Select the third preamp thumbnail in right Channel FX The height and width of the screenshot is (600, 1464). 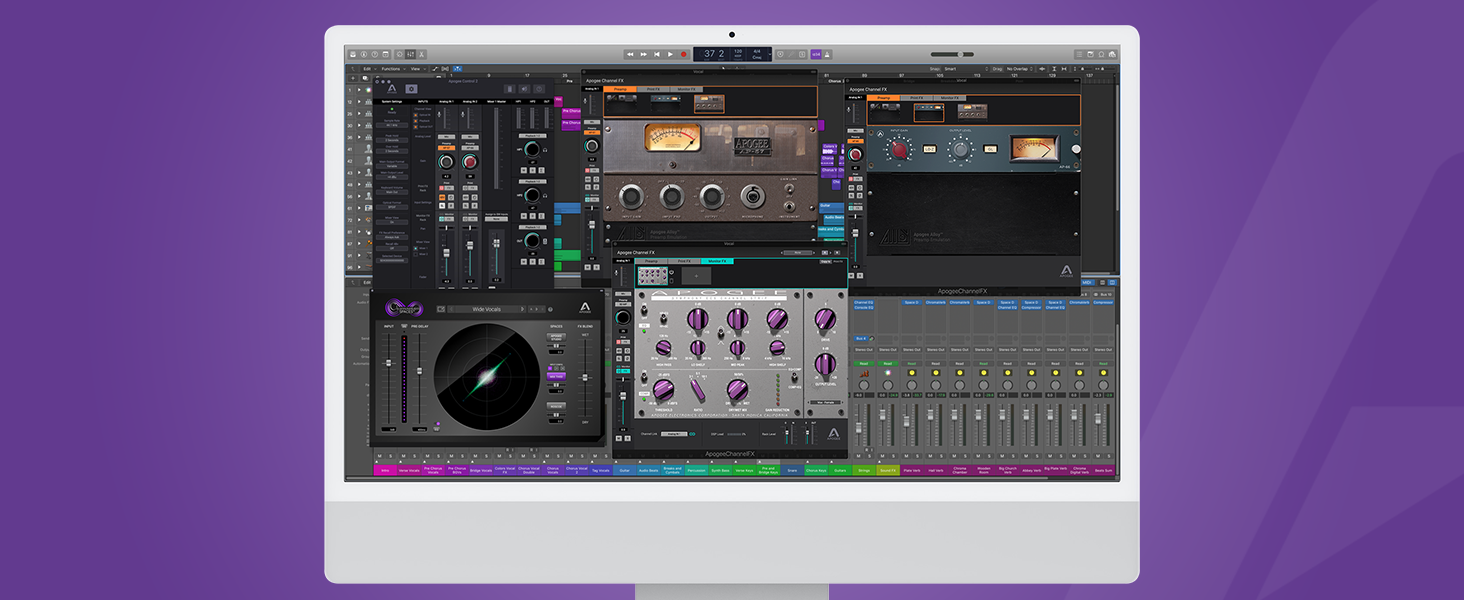pos(972,111)
